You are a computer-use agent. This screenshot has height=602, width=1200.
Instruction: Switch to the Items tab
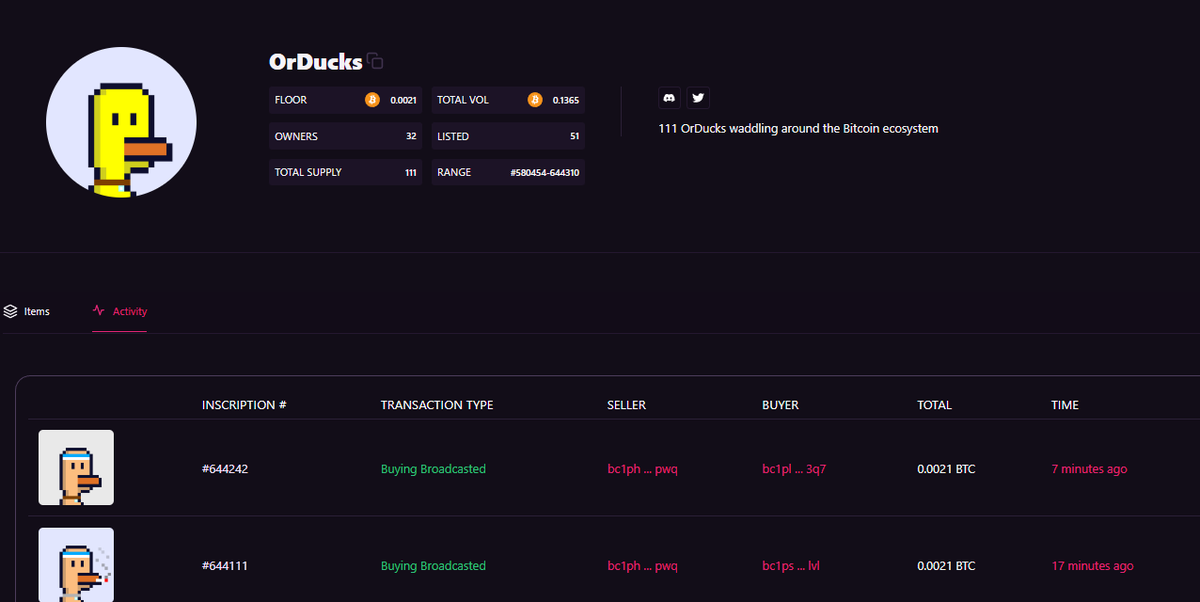[x=26, y=311]
